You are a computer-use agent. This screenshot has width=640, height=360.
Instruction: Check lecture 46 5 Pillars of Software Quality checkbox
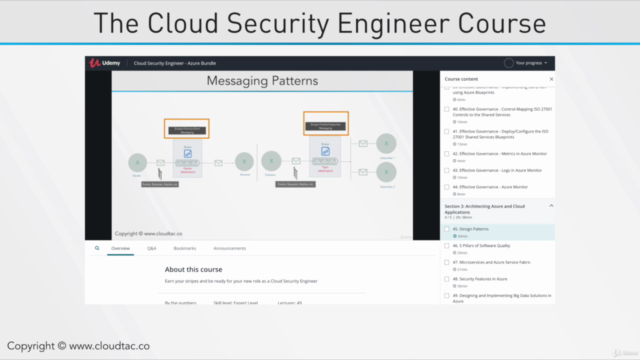click(x=447, y=246)
